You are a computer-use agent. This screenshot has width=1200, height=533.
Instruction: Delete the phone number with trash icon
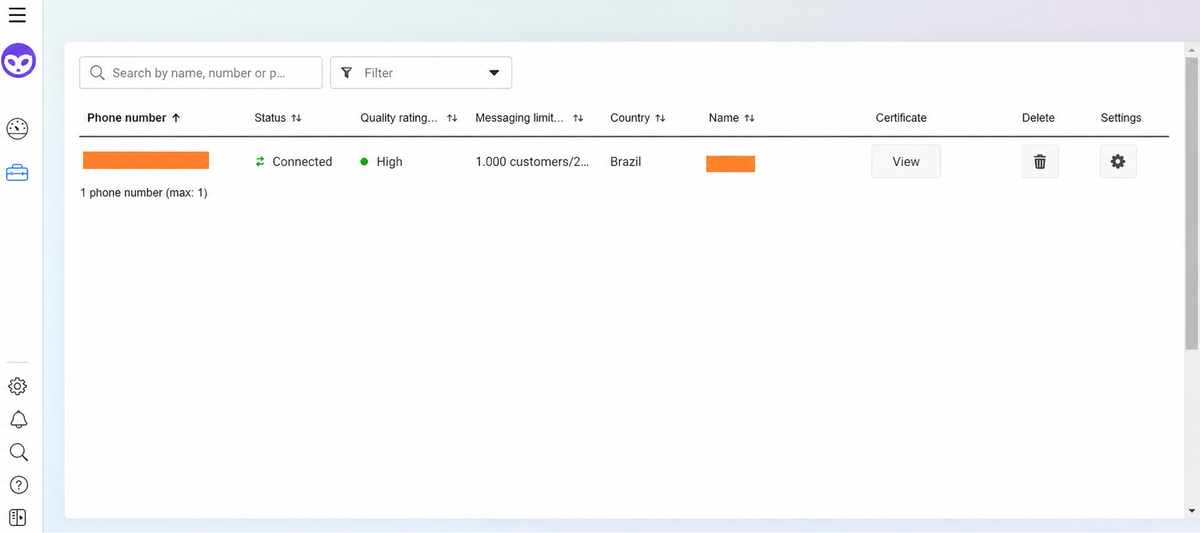point(1040,161)
